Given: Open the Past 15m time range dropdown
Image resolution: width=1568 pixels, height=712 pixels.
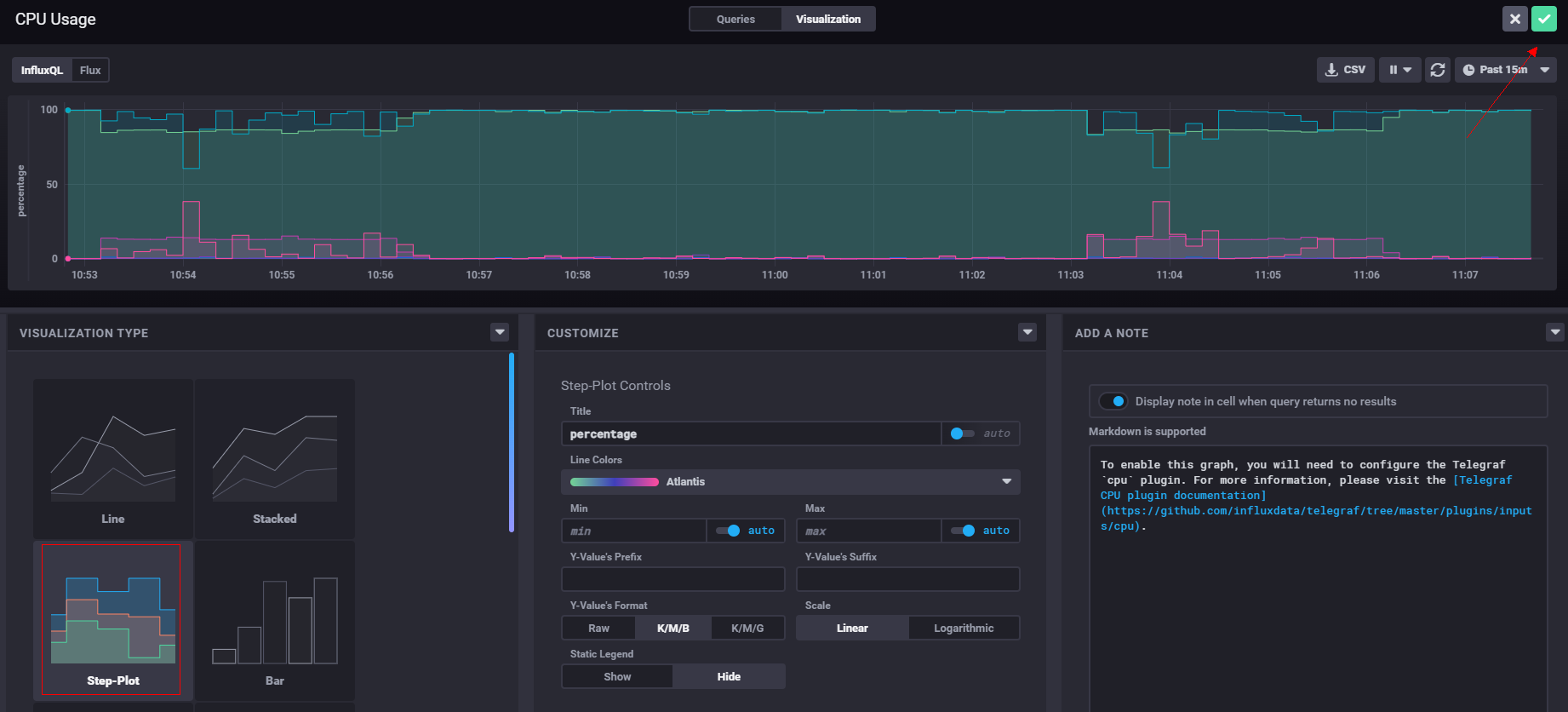Looking at the screenshot, I should 1505,70.
